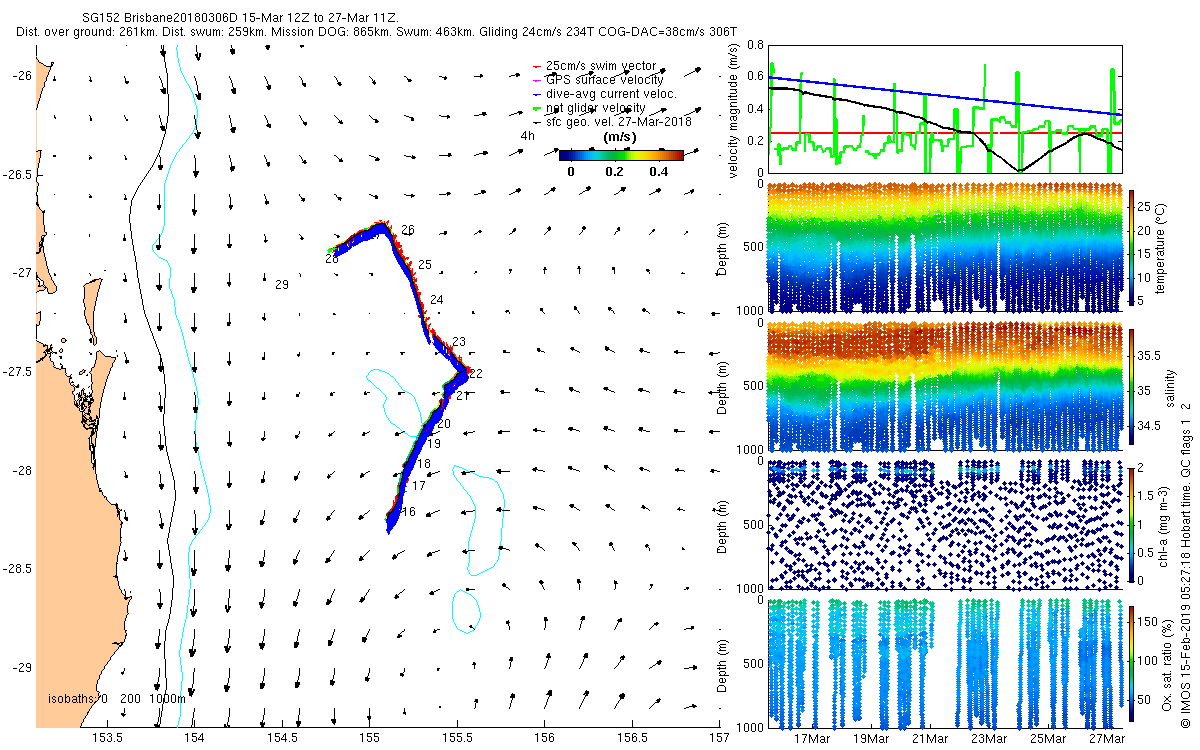Click the 'isobaths: 0 200 1000m' label
The height and width of the screenshot is (750, 1200).
click(117, 698)
